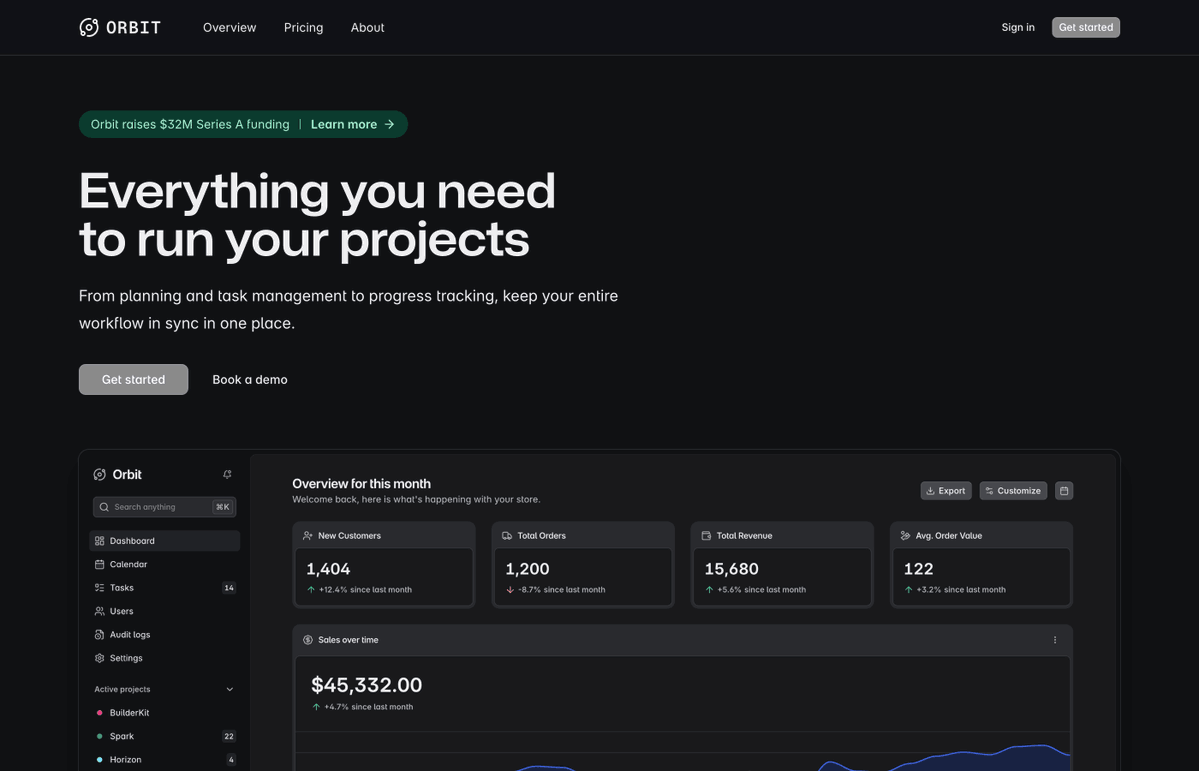Click the Export button
Image resolution: width=1199 pixels, height=771 pixels.
946,491
